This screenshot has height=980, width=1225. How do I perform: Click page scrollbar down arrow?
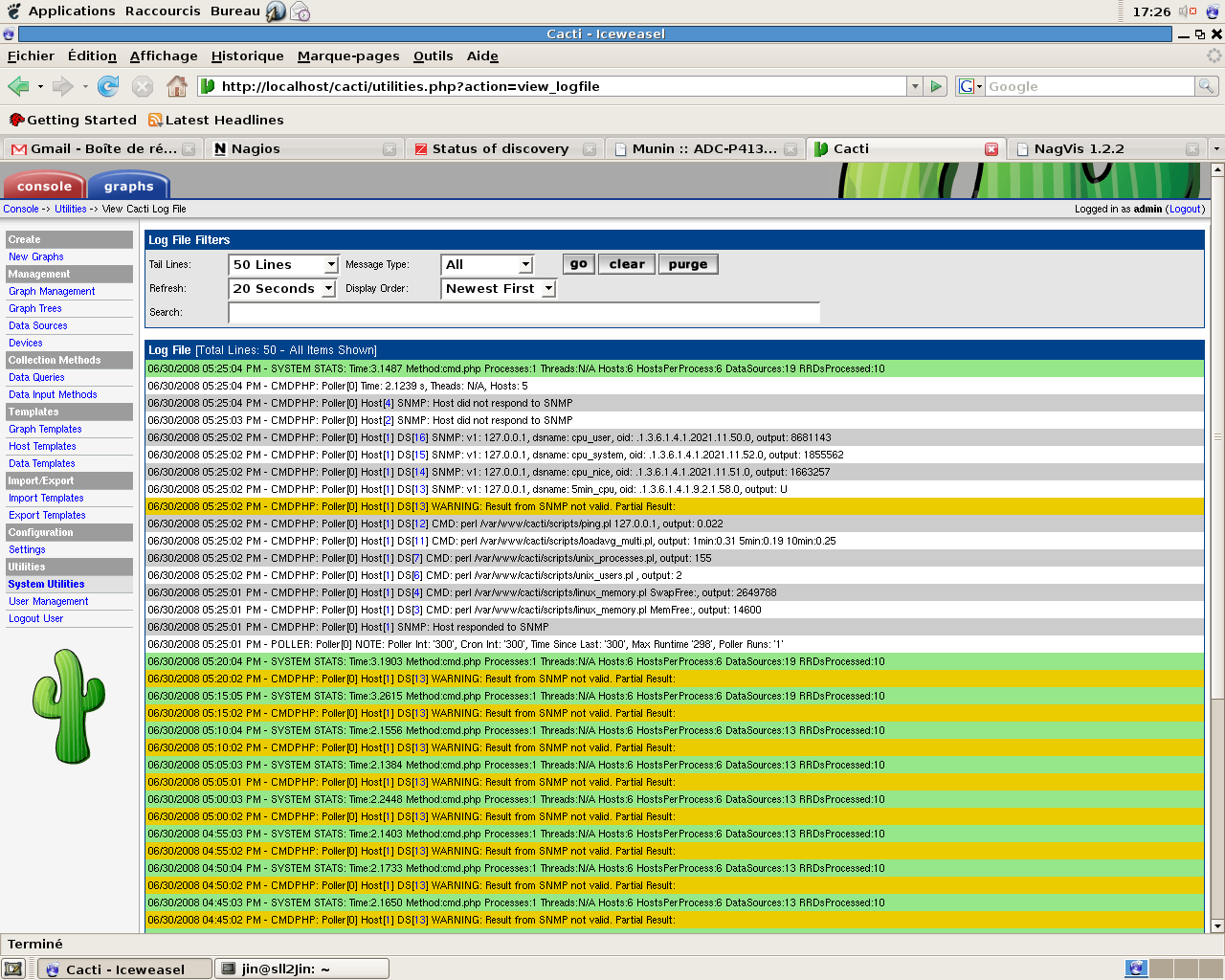(x=1217, y=925)
